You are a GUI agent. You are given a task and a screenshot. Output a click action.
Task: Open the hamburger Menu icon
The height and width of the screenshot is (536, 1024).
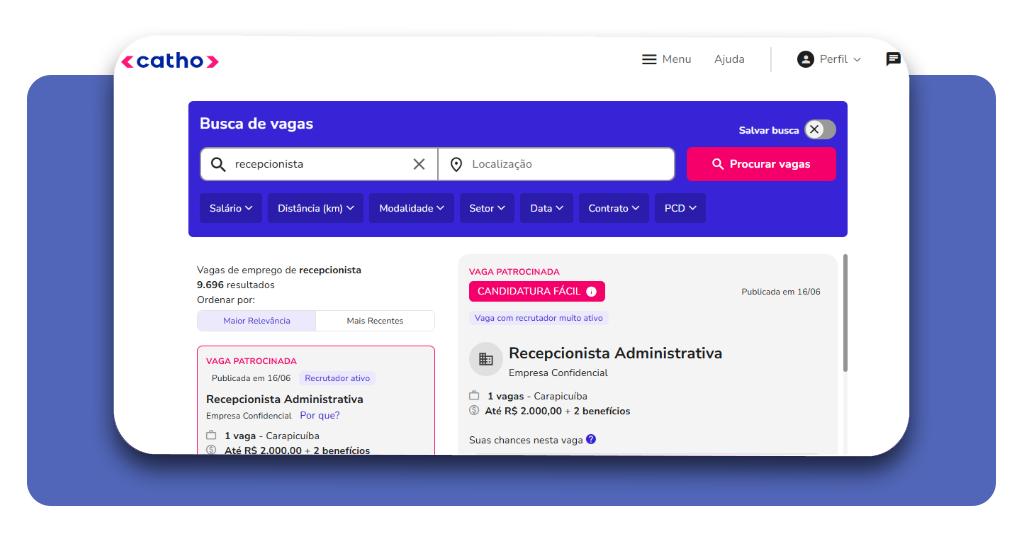pyautogui.click(x=648, y=59)
